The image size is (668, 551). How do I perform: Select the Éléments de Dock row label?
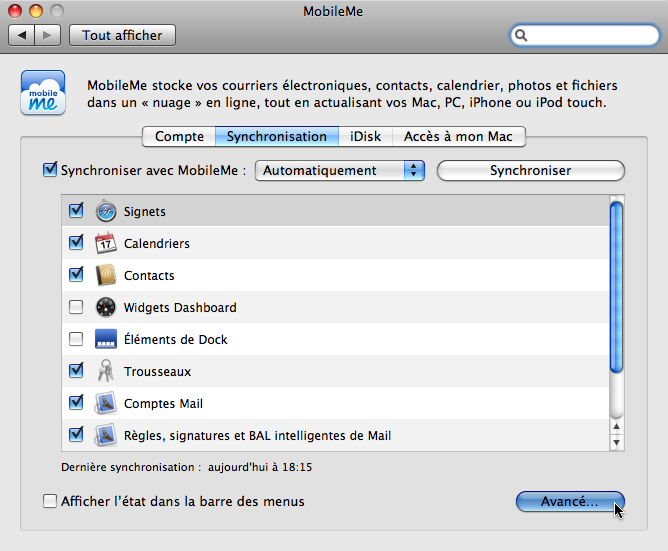[x=176, y=340]
